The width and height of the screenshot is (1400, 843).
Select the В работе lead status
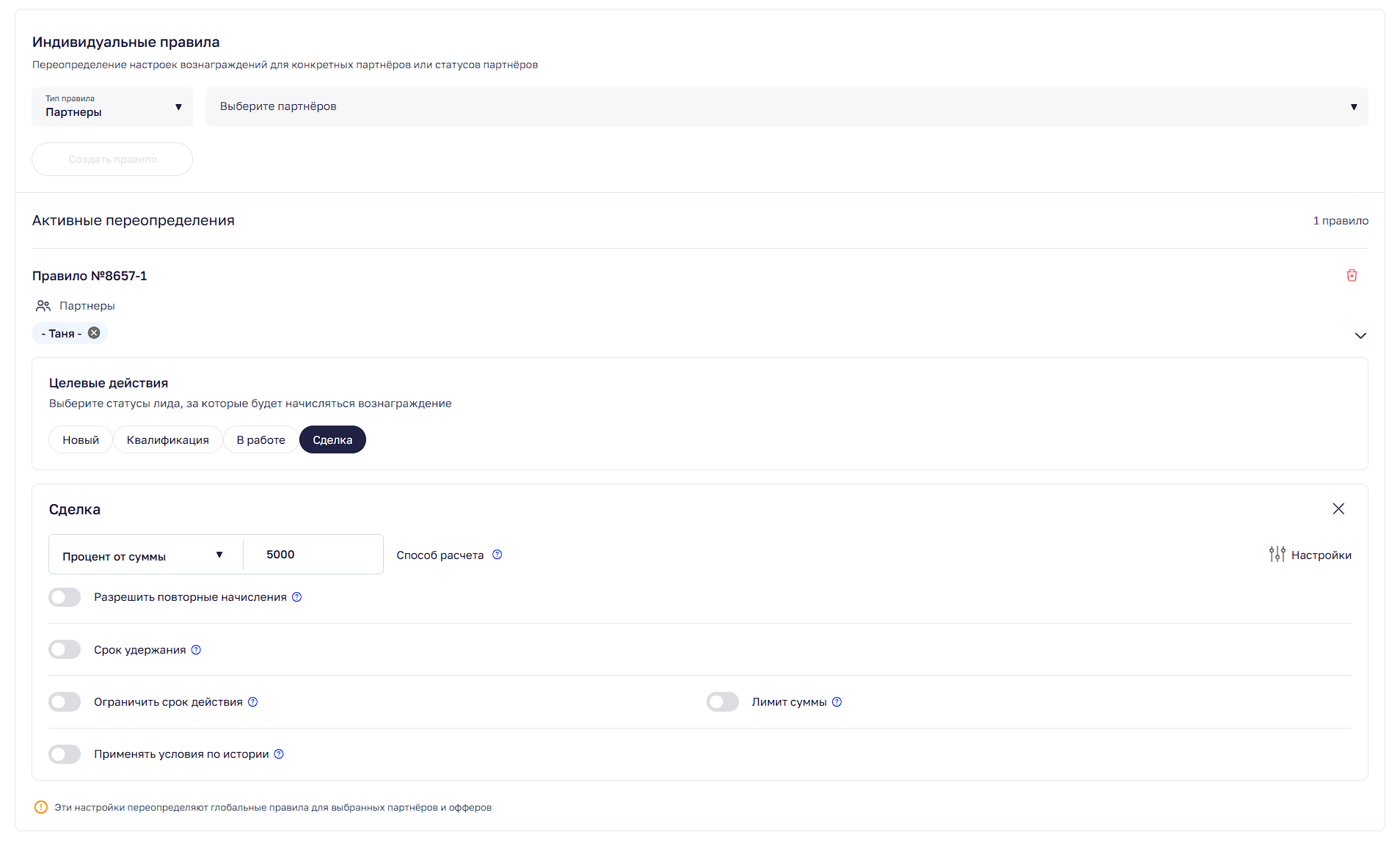tap(260, 440)
